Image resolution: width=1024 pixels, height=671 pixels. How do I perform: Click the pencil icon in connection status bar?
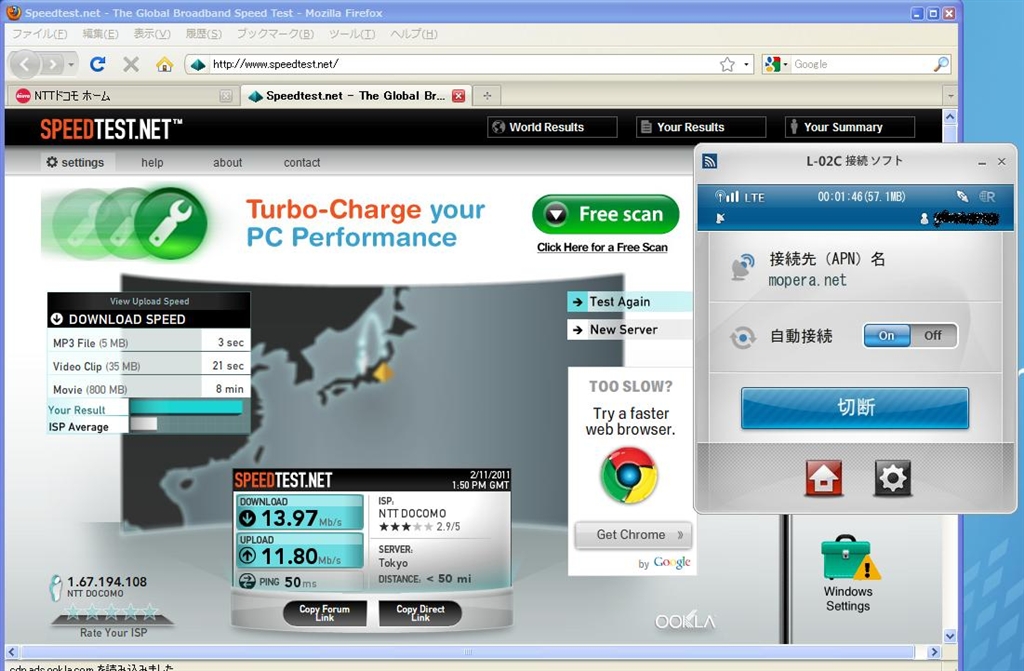962,196
